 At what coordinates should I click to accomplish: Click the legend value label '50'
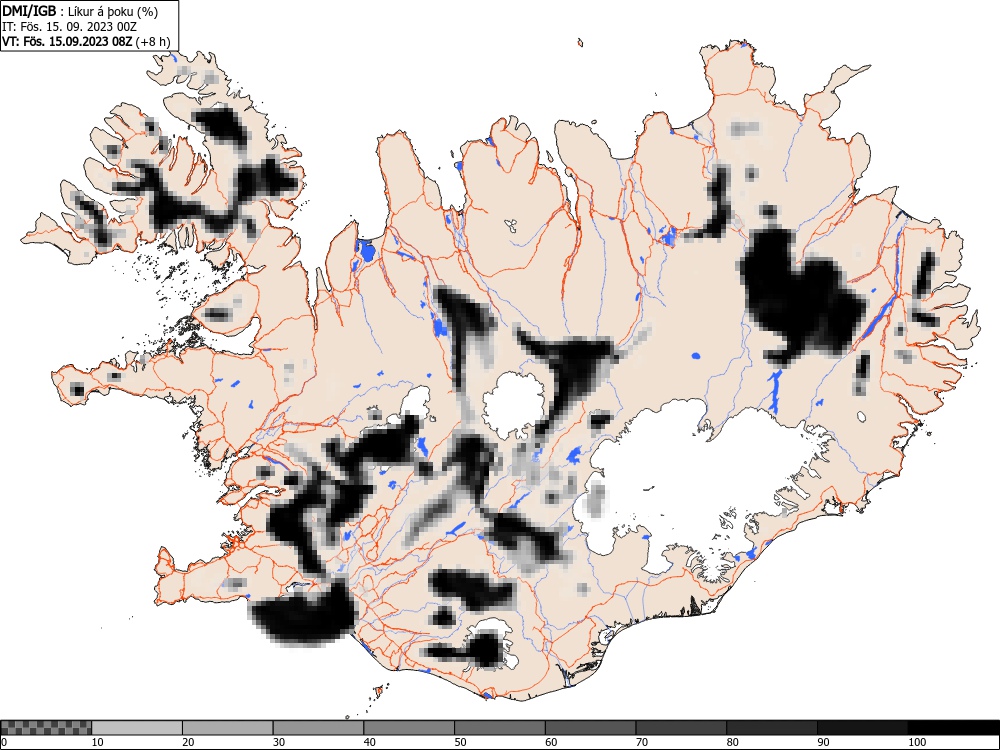460,742
